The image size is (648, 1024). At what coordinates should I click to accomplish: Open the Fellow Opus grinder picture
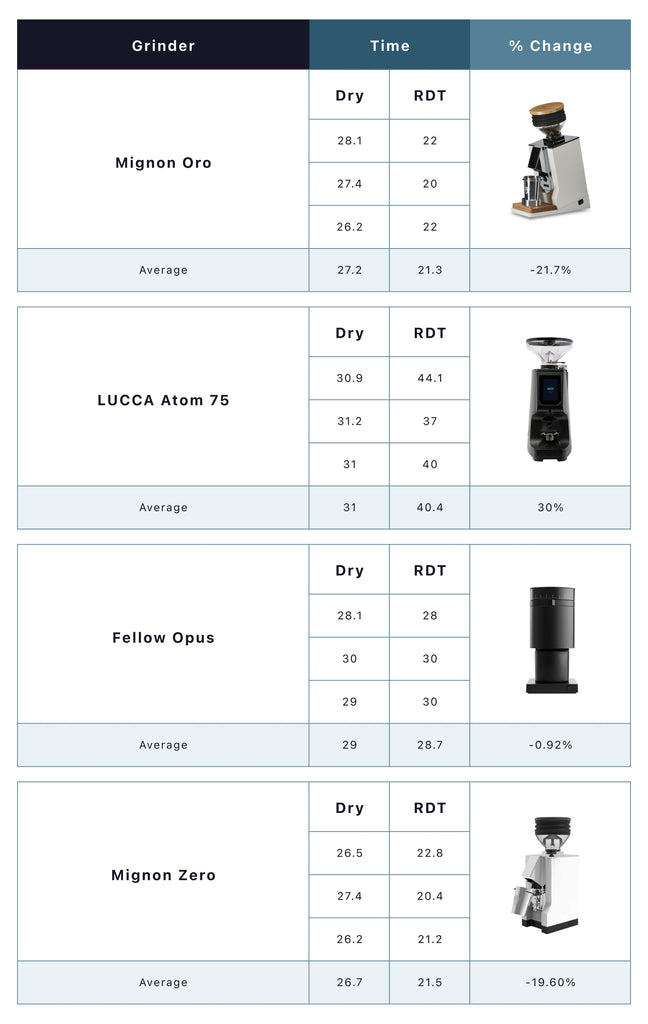click(549, 638)
